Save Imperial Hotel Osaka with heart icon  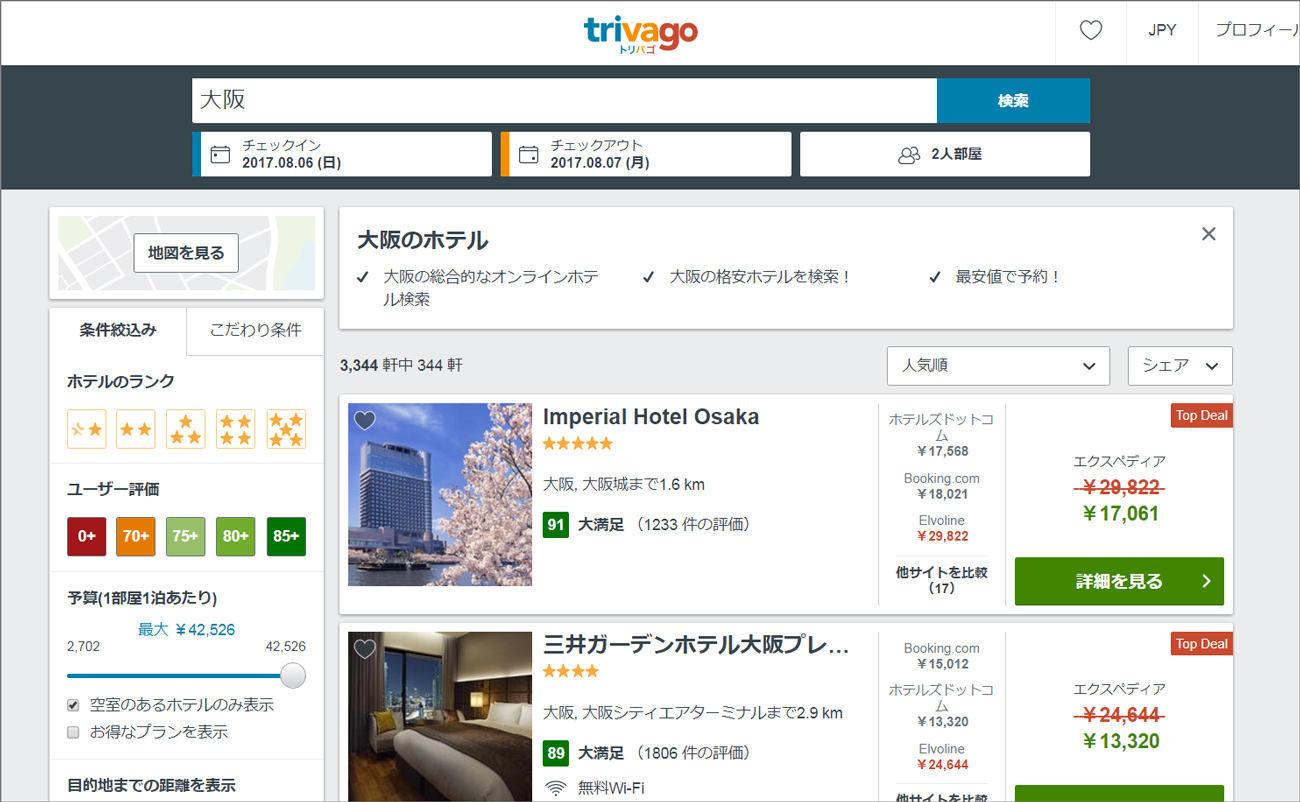tap(365, 421)
